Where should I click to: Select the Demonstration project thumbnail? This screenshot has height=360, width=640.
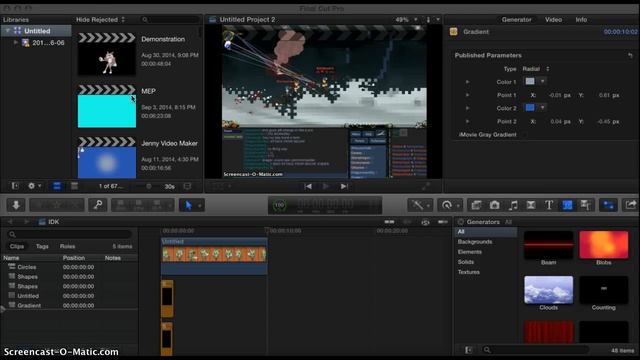tap(107, 54)
